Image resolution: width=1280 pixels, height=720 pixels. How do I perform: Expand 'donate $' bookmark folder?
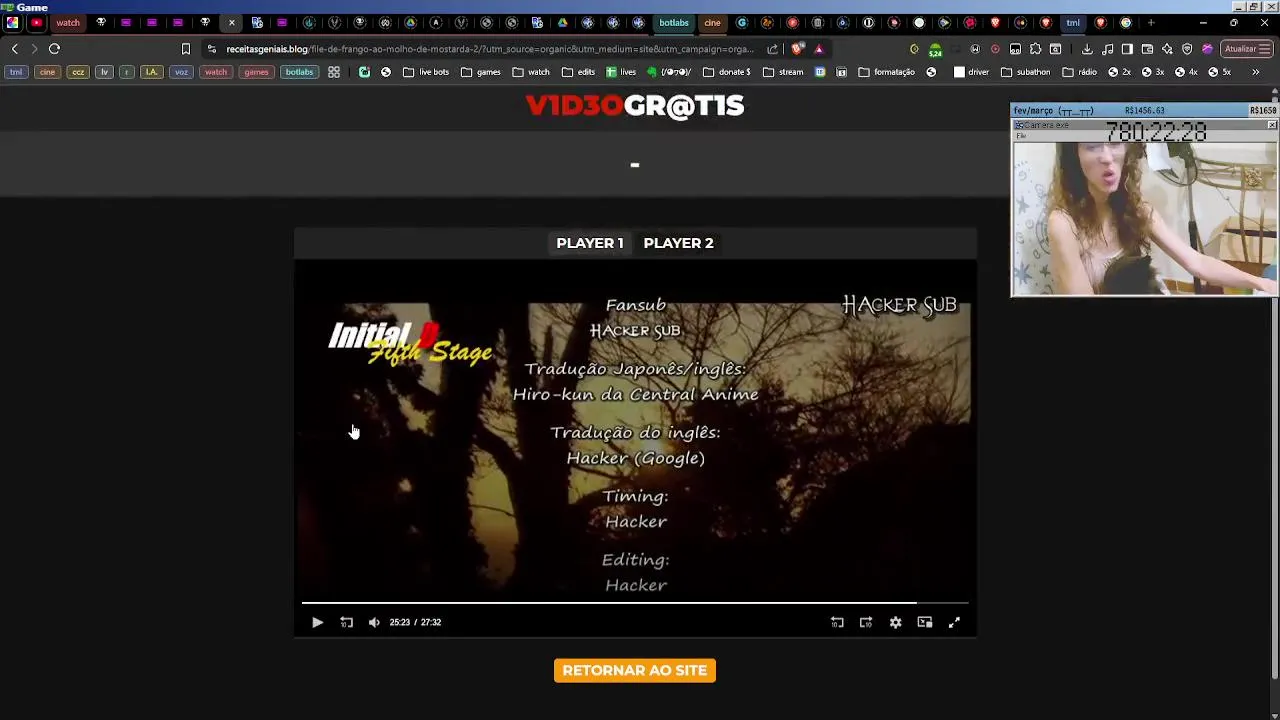click(727, 72)
